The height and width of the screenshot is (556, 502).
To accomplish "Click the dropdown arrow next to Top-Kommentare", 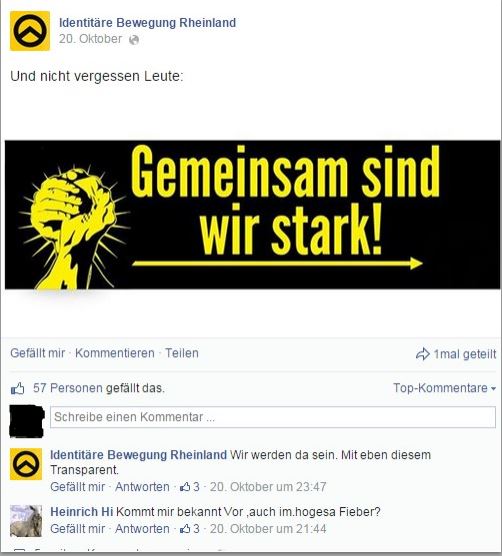I will [493, 389].
